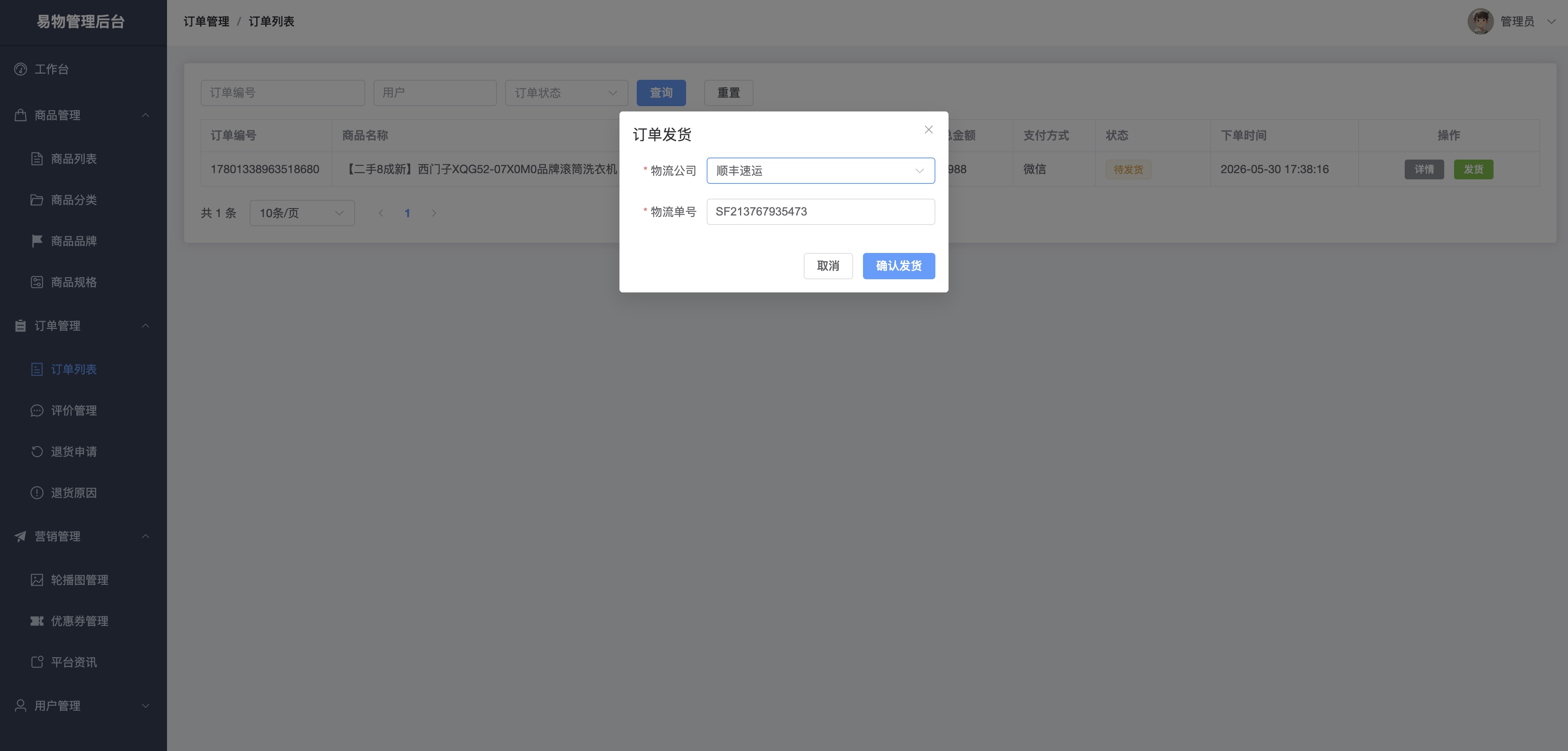Image resolution: width=1568 pixels, height=751 pixels.
Task: Click 确认发货 to confirm shipment
Action: click(898, 266)
